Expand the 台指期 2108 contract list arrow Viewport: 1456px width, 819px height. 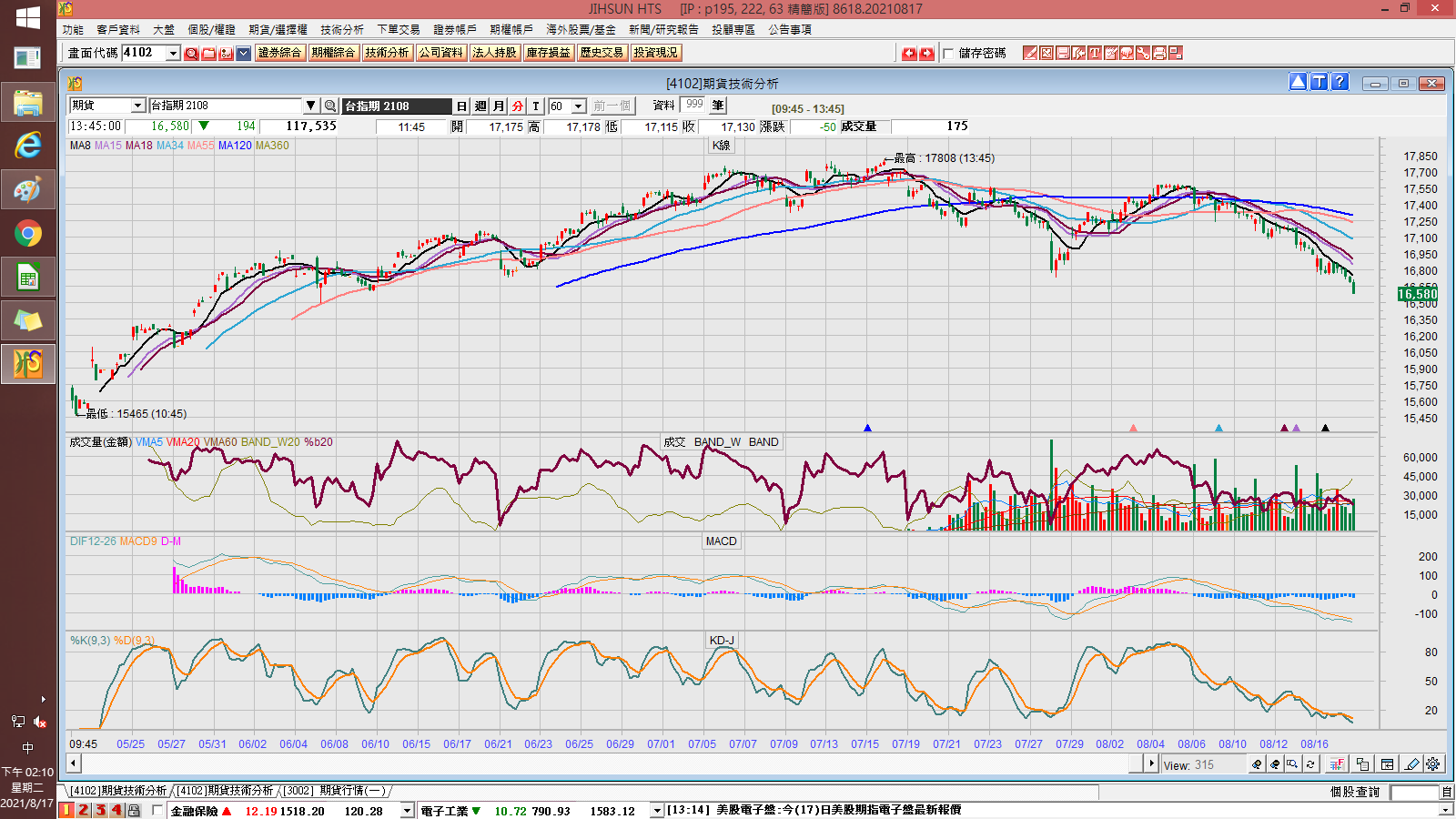click(311, 106)
